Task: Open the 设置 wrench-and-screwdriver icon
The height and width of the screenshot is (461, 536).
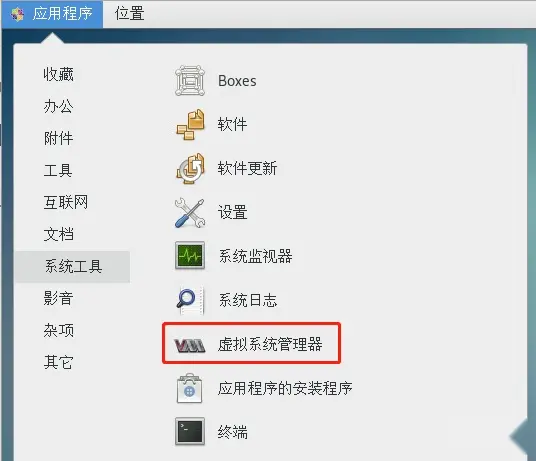Action: tap(190, 212)
